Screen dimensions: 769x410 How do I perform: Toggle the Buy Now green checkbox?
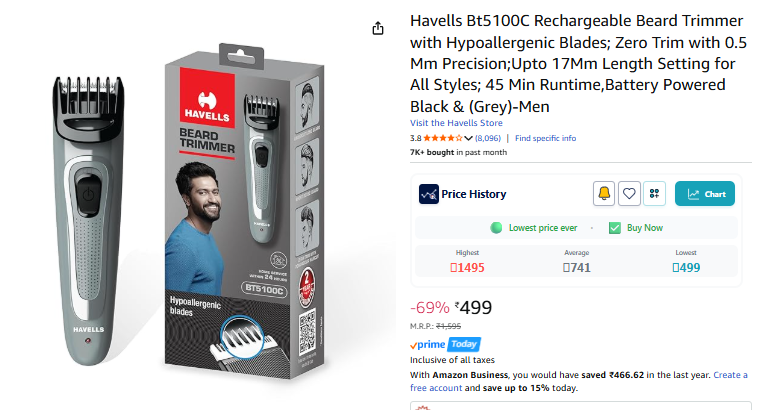[615, 228]
